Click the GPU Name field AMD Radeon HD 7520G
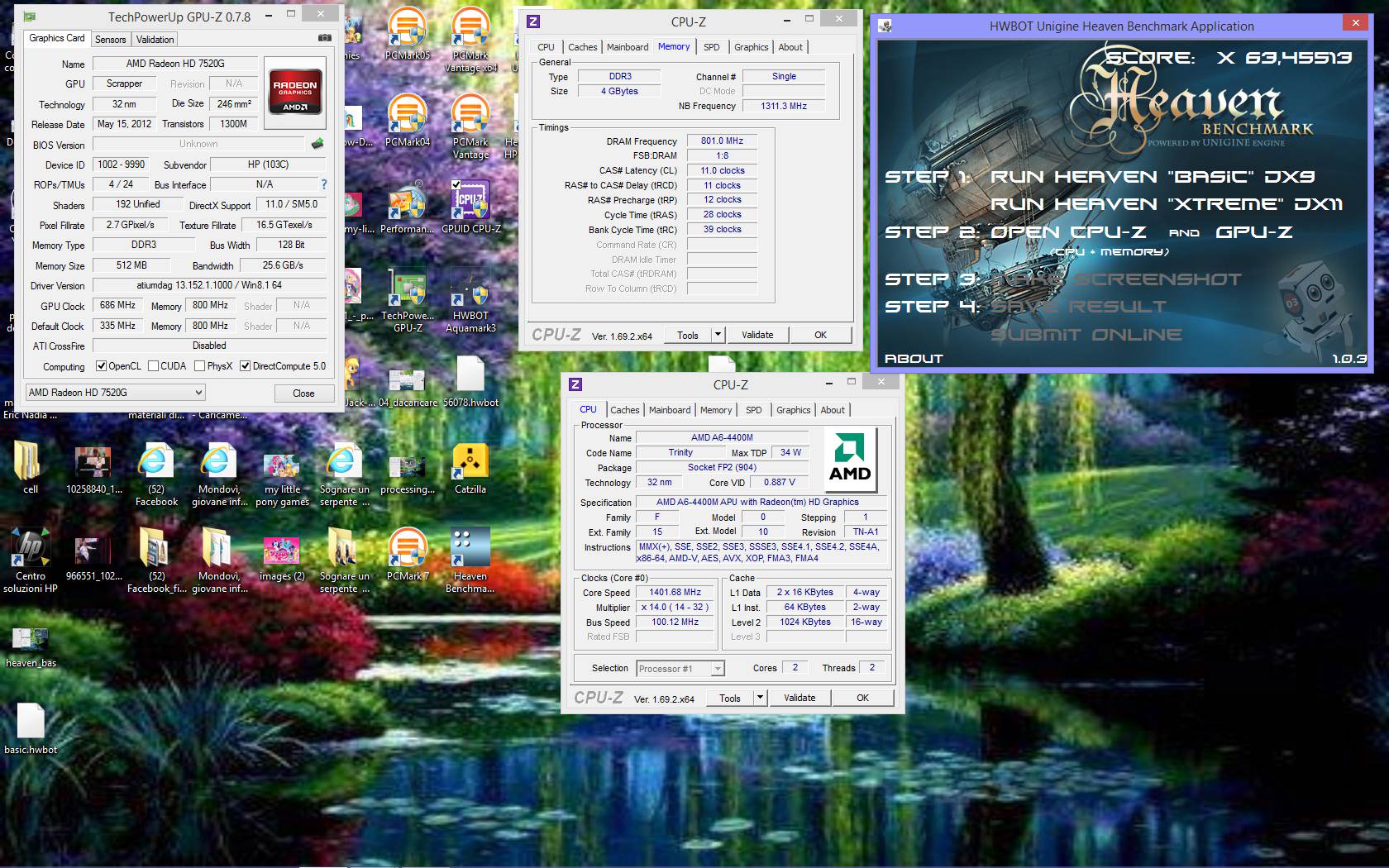Viewport: 1389px width, 868px height. [175, 64]
